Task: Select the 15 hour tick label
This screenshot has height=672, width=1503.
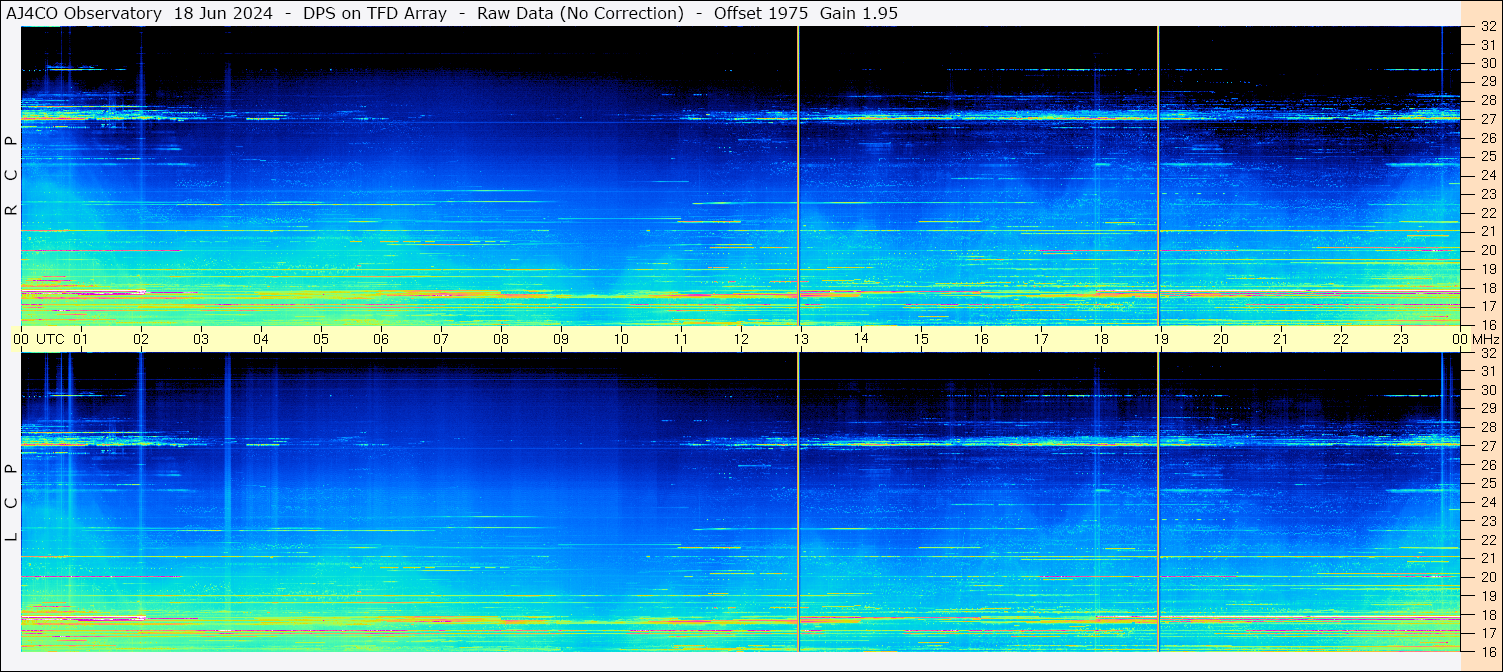Action: (921, 339)
